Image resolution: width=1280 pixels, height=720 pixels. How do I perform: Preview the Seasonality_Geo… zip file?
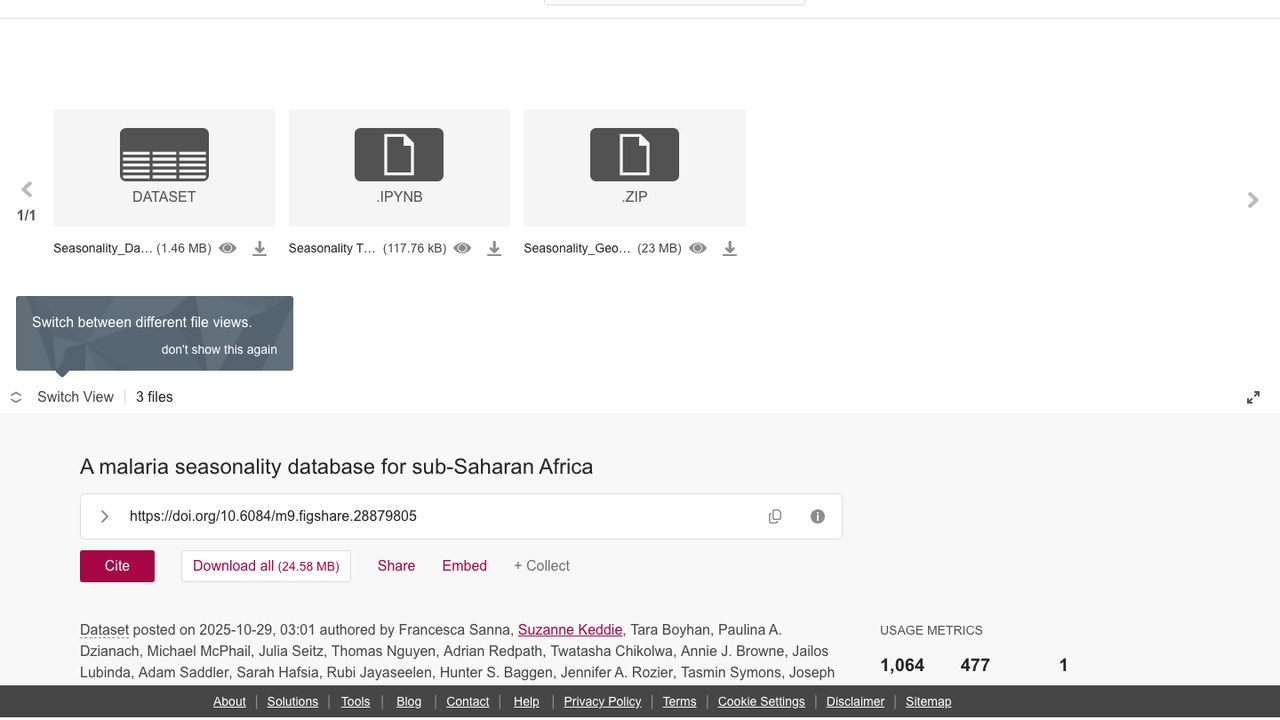click(698, 248)
